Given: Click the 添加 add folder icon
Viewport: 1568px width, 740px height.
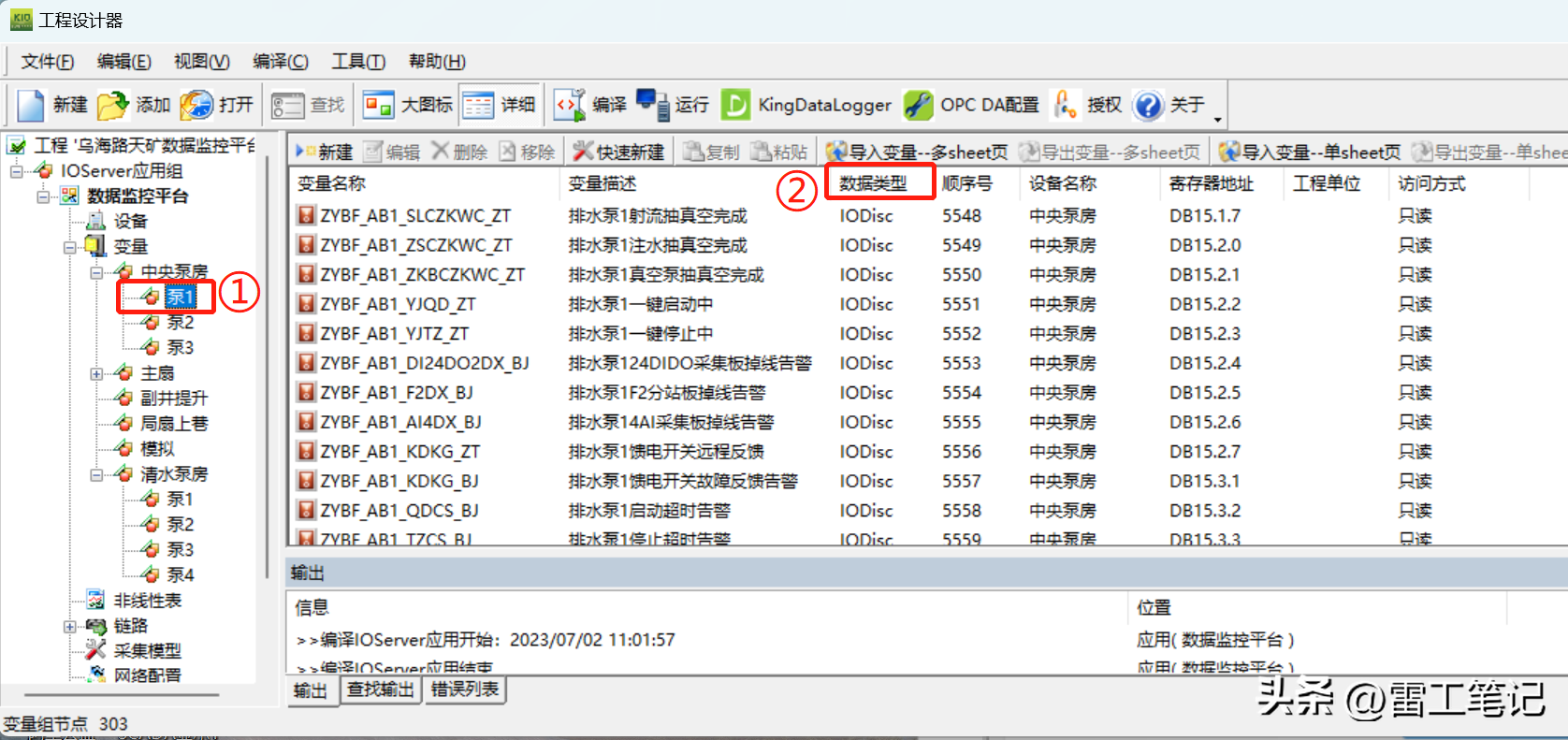Looking at the screenshot, I should pos(112,105).
